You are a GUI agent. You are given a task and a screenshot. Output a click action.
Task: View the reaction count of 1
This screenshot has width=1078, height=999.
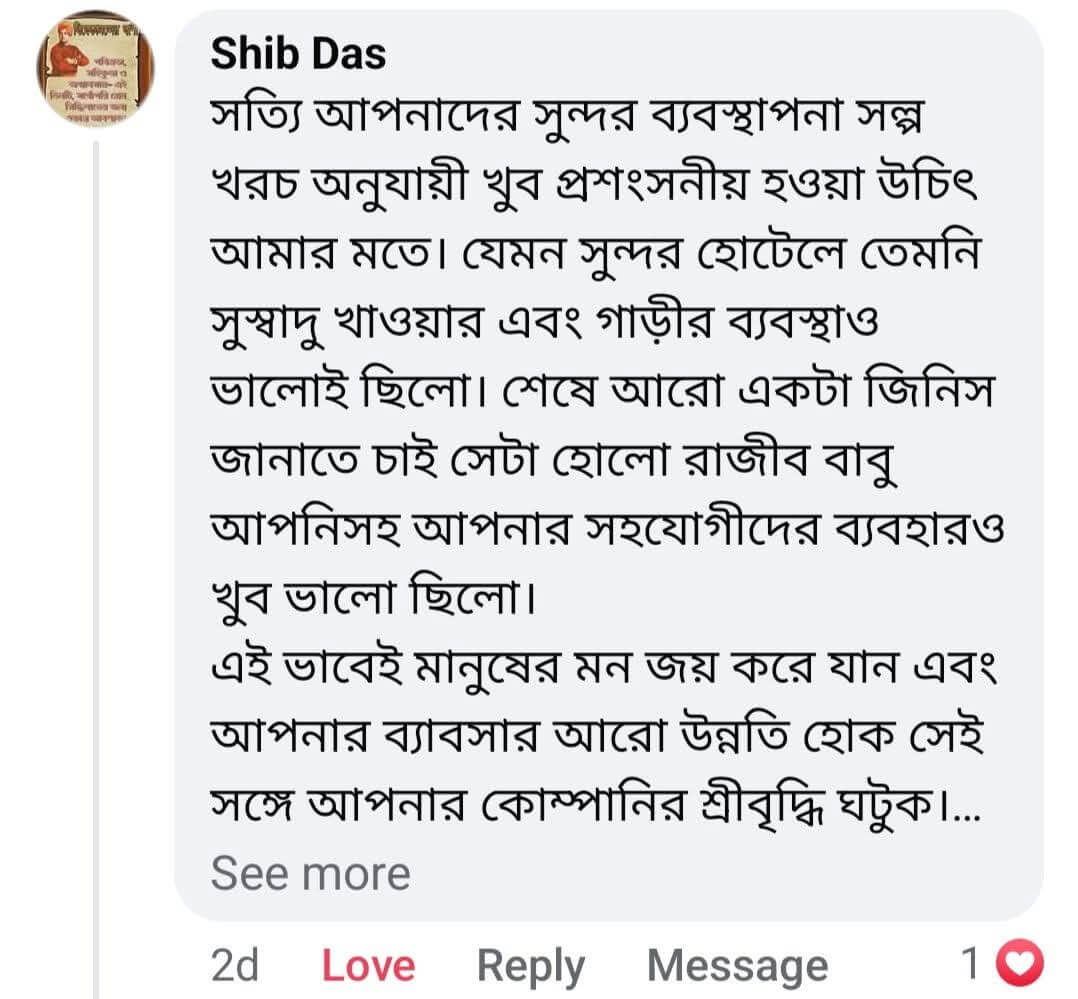pos(970,963)
